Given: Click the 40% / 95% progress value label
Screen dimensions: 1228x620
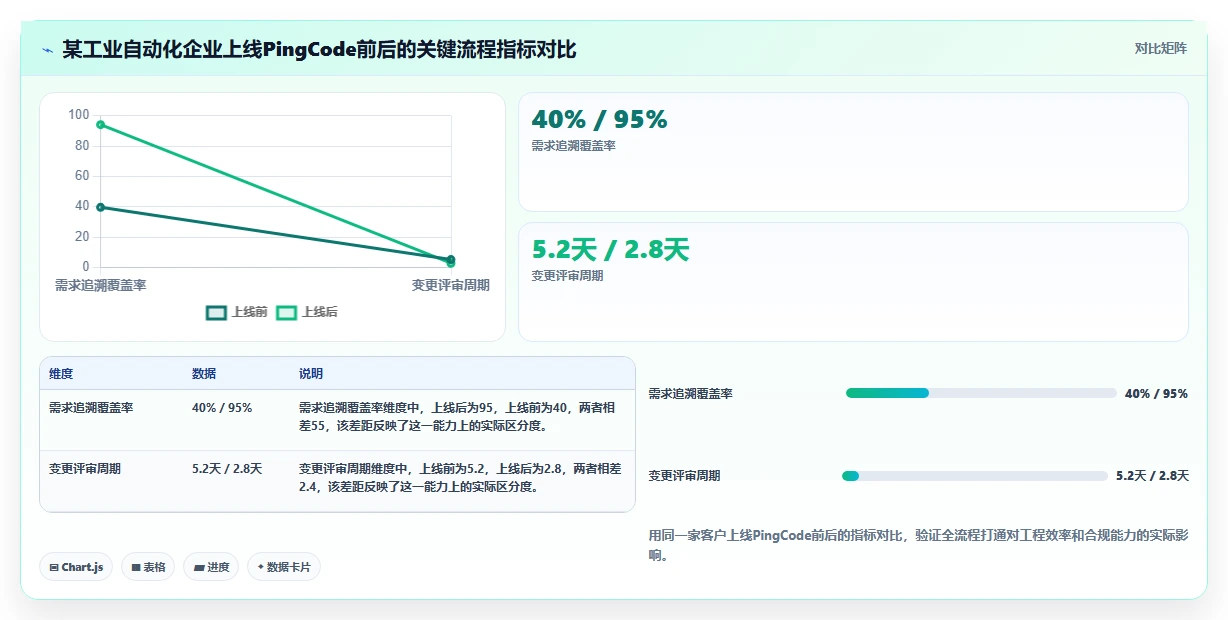Looking at the screenshot, I should (x=1156, y=394).
